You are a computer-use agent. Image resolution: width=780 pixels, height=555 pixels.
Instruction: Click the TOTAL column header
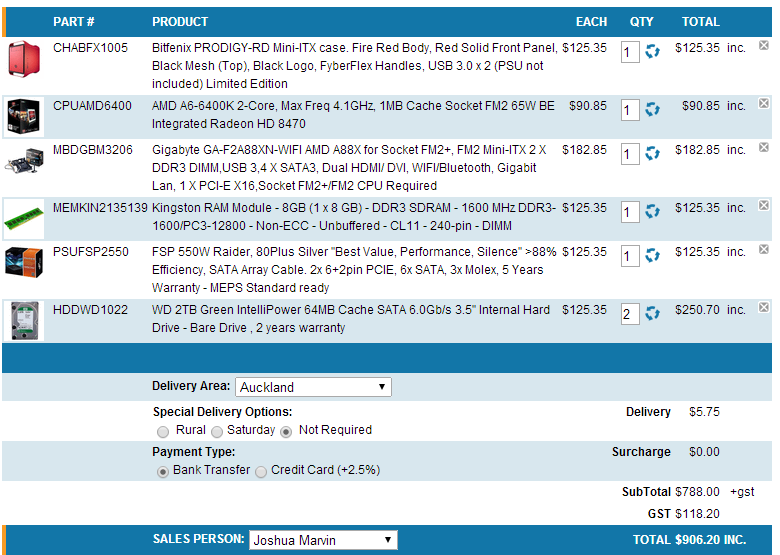click(x=700, y=22)
